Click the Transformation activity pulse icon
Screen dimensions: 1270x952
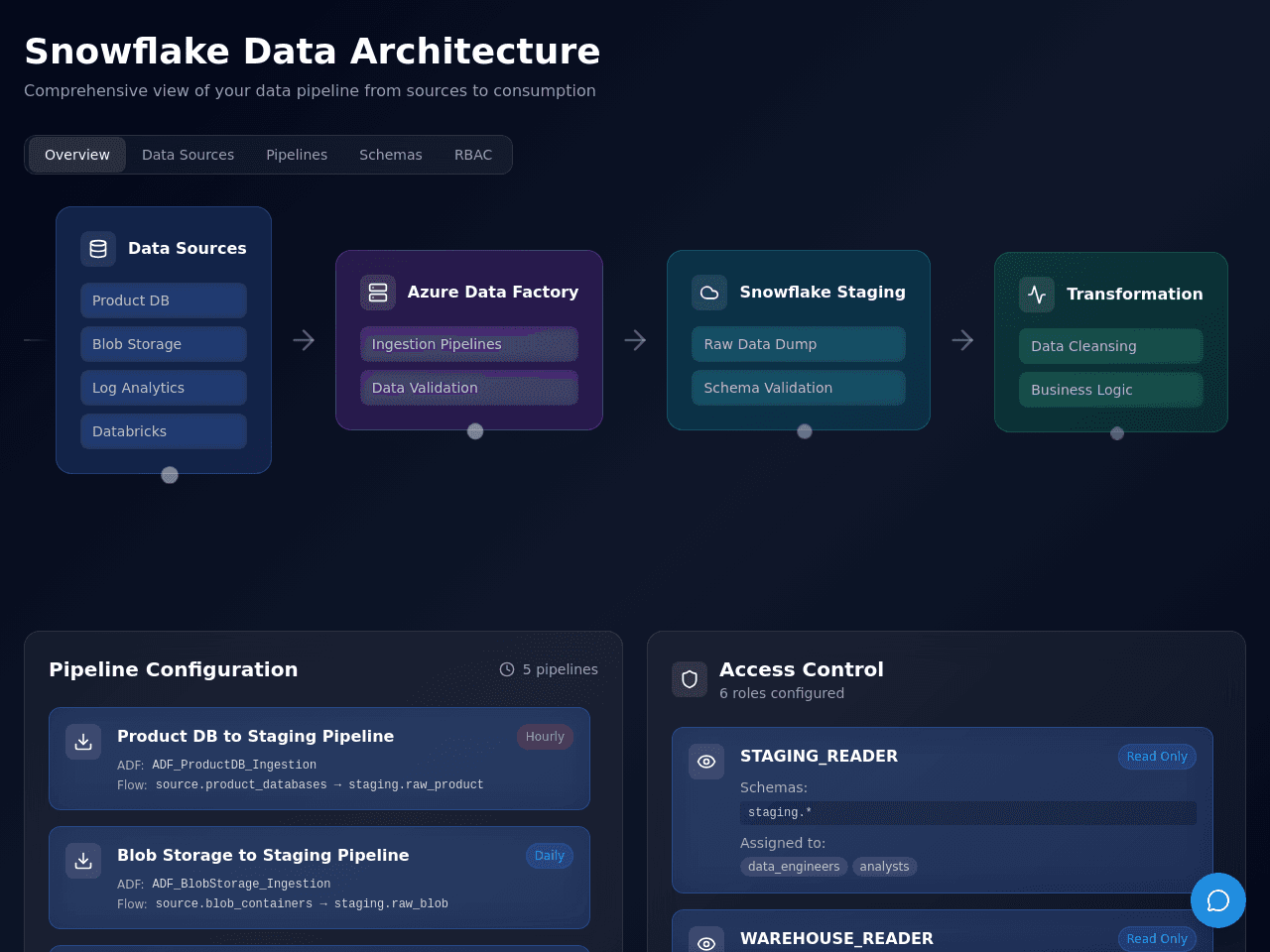click(x=1037, y=295)
